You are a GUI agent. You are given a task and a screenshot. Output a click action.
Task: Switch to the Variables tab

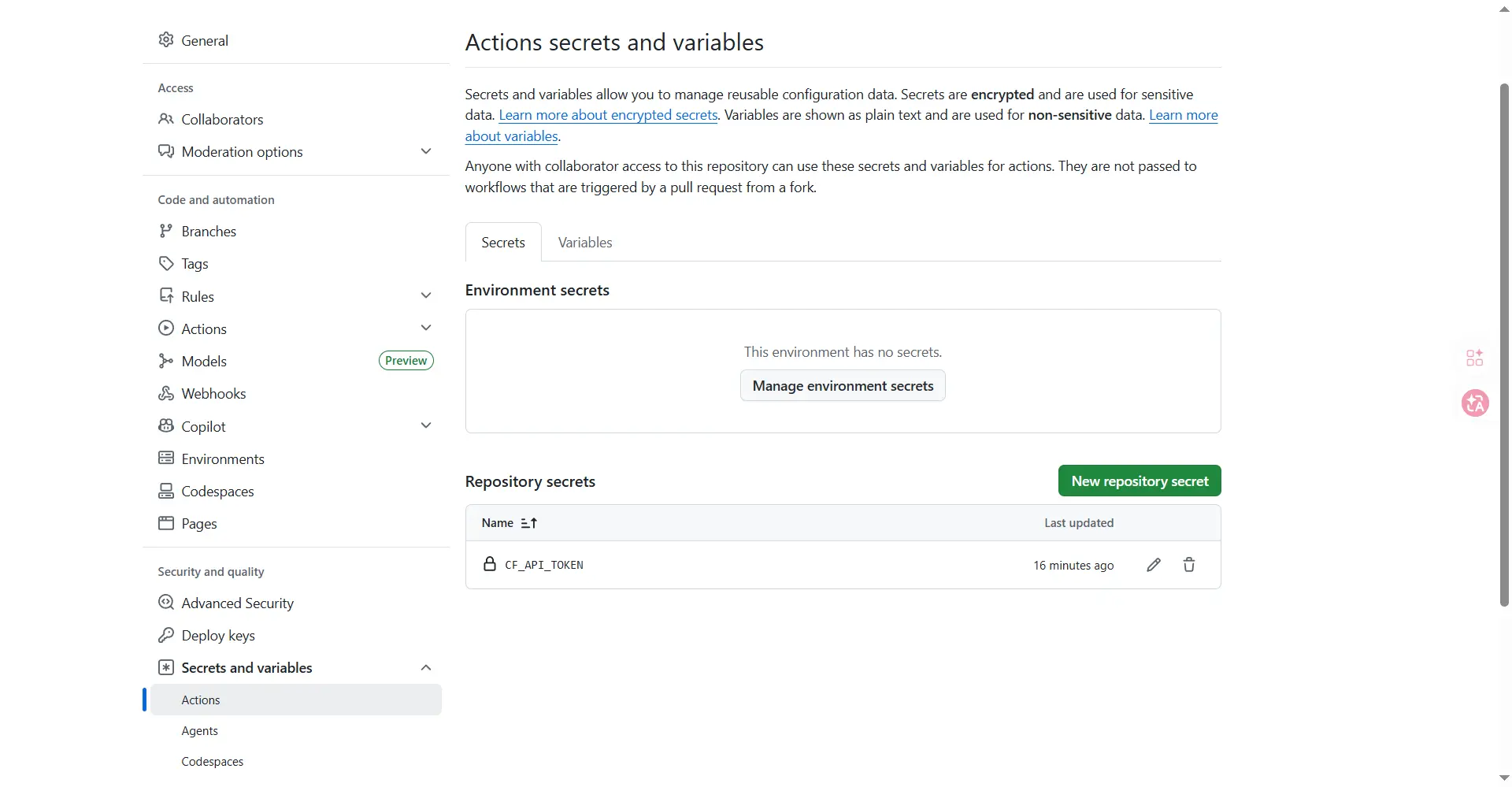coord(585,243)
